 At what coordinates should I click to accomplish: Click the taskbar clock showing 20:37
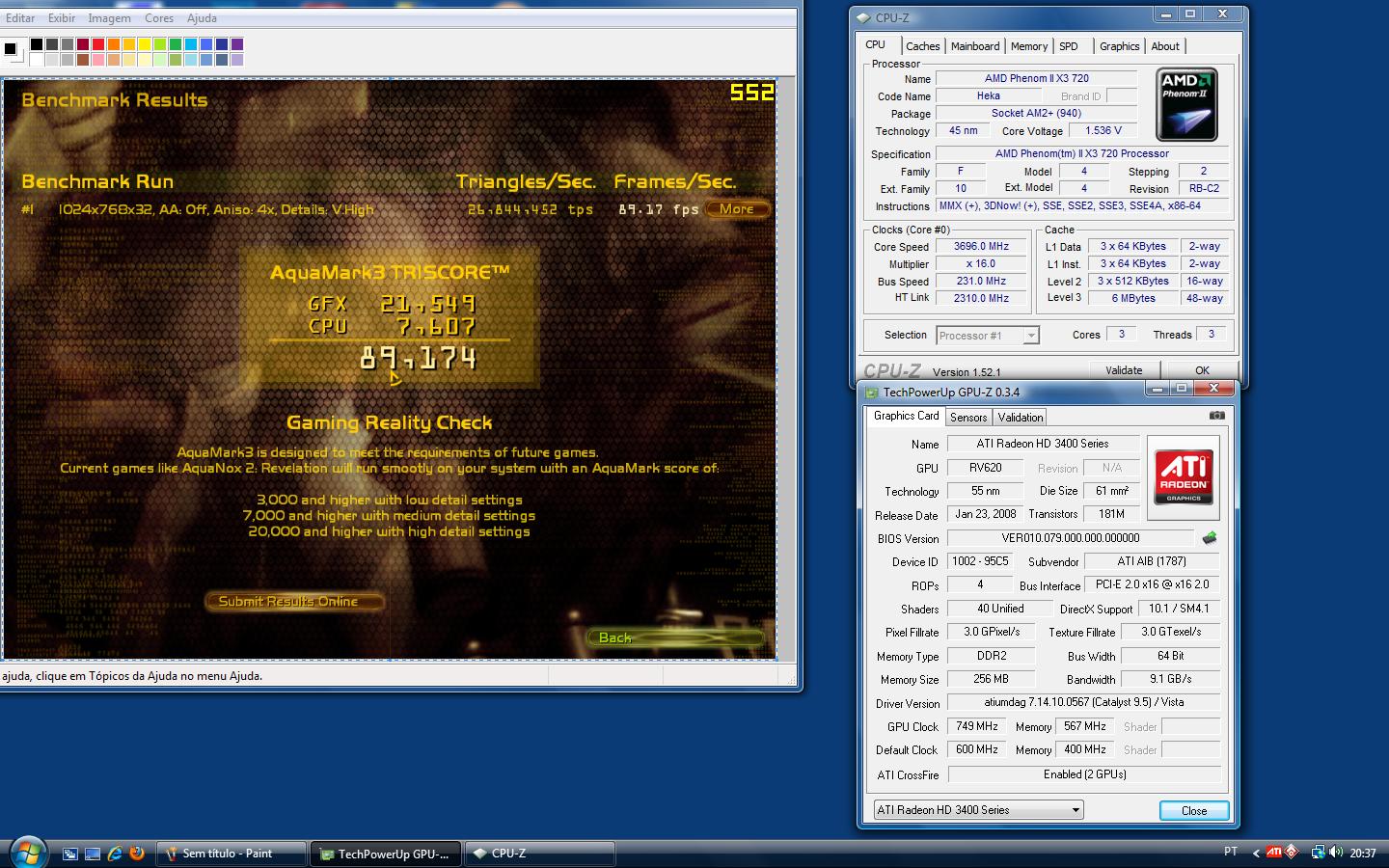pos(1362,853)
